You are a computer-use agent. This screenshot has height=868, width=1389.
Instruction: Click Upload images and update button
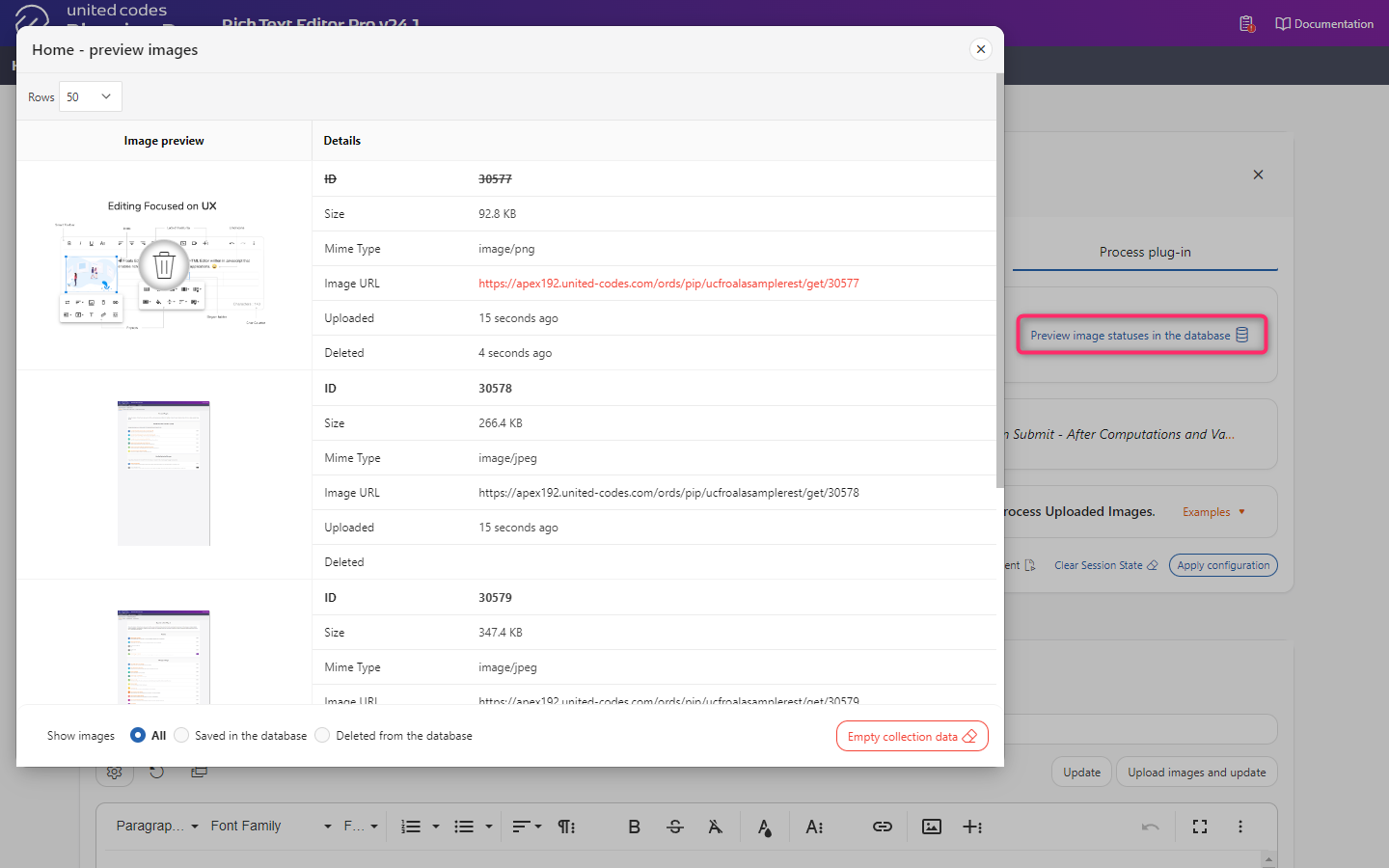(1197, 773)
